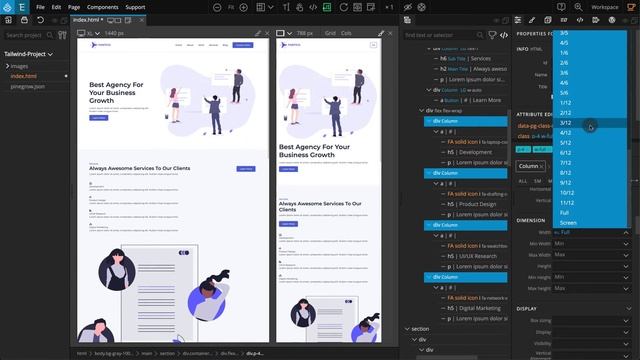The height and width of the screenshot is (360, 640).
Task: Toggle element visibility eye icon in toolbar
Action: (x=407, y=7)
